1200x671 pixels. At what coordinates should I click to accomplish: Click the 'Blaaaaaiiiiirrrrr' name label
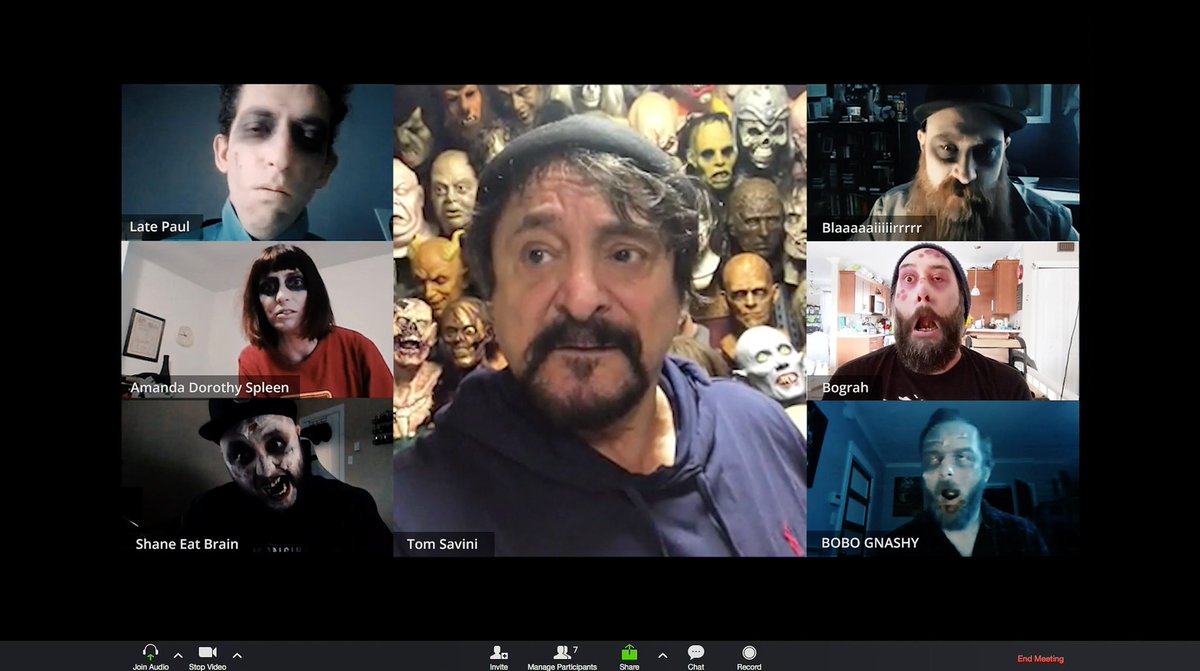click(872, 227)
